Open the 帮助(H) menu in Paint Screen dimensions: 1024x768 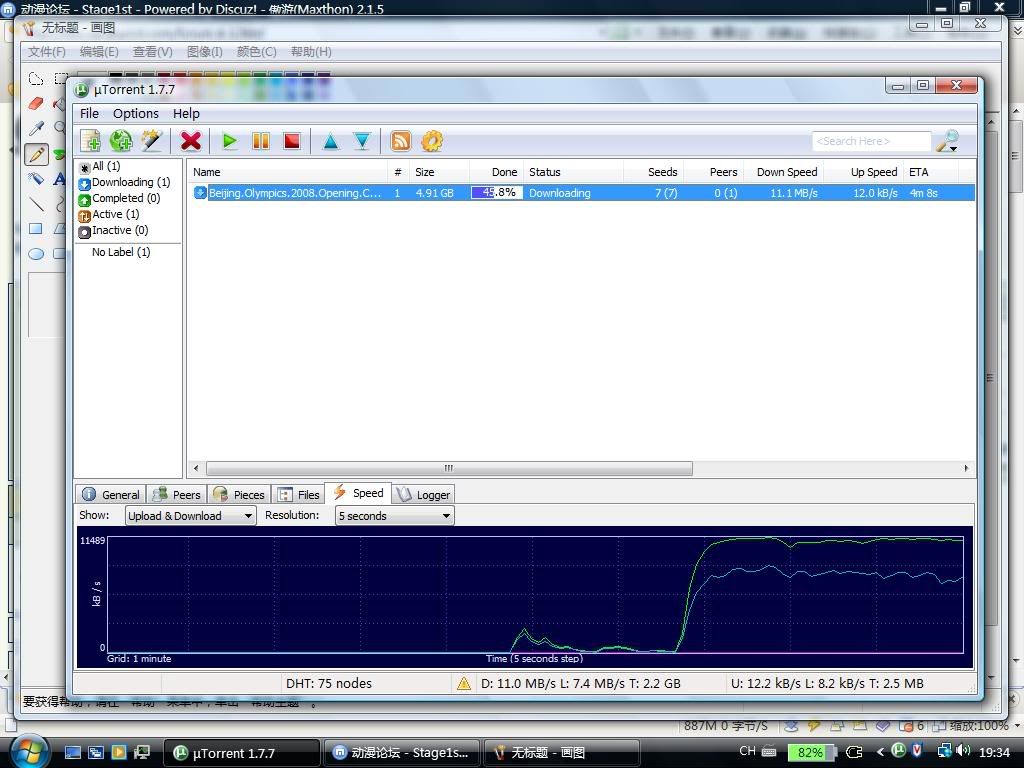311,52
